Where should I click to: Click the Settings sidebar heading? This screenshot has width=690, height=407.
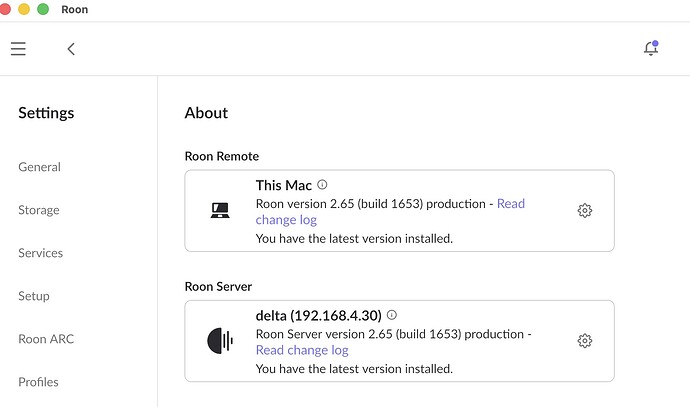[x=46, y=113]
